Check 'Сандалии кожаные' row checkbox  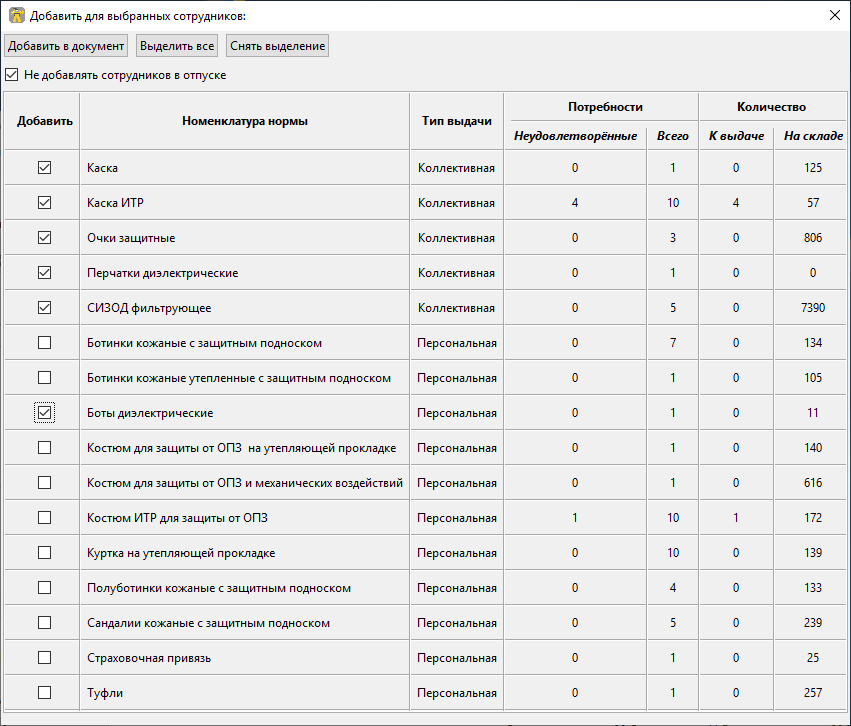45,622
